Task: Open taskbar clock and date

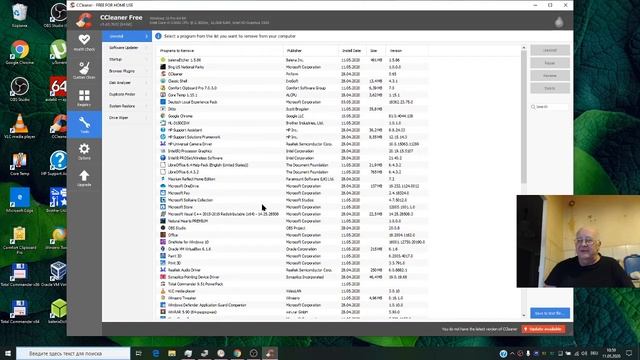Action: tap(611, 353)
